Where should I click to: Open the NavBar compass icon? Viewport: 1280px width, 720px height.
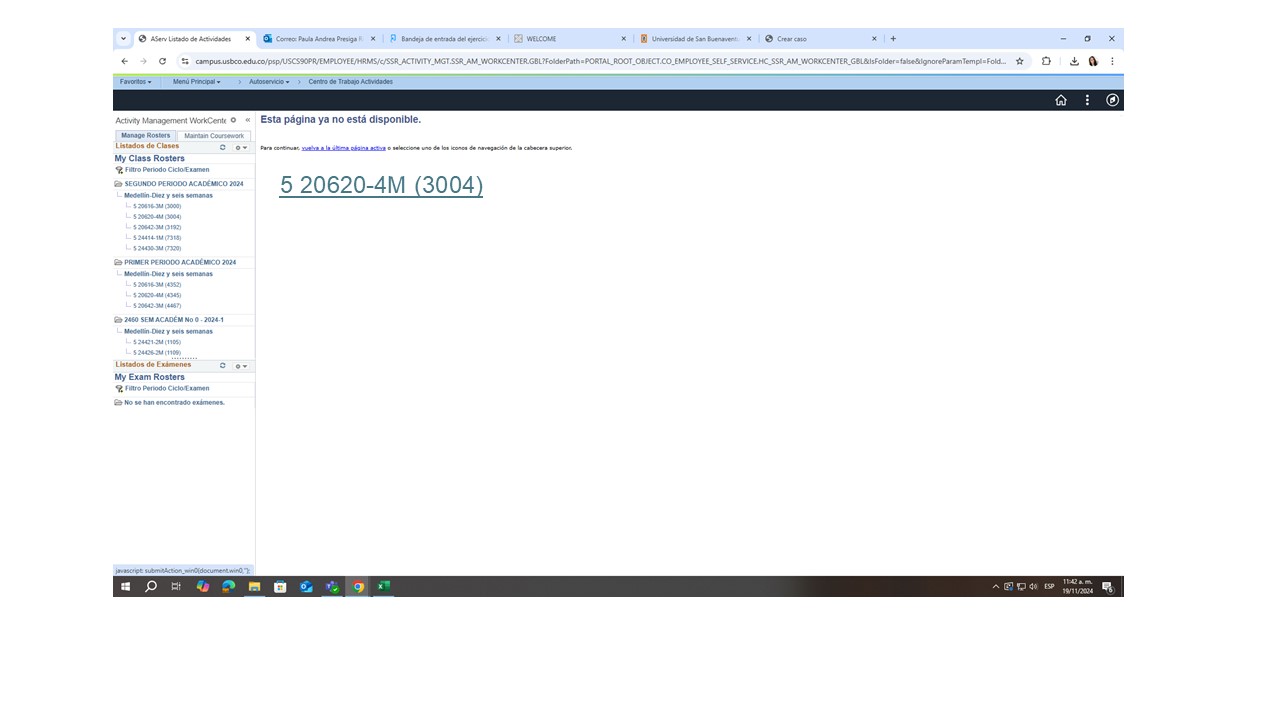[x=1112, y=100]
